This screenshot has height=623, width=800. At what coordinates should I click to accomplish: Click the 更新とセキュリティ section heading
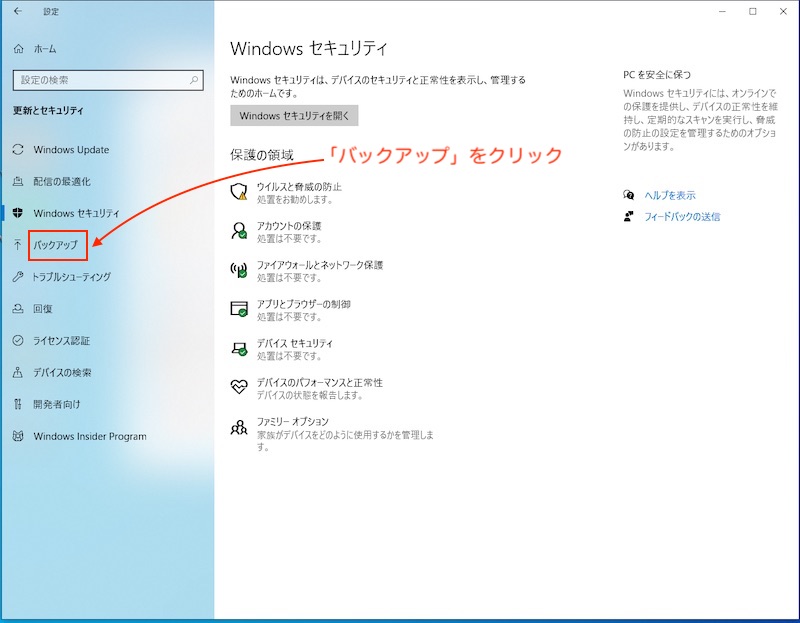pyautogui.click(x=48, y=110)
